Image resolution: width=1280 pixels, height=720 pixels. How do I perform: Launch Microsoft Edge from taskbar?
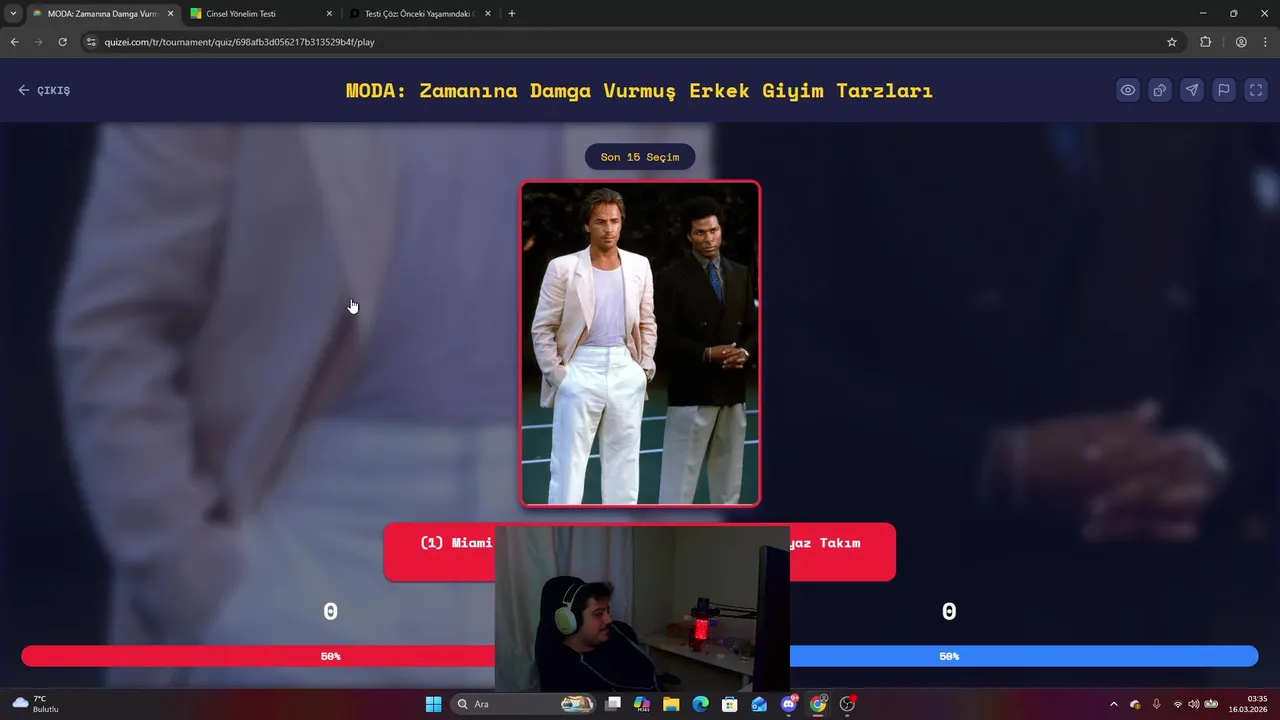pyautogui.click(x=701, y=704)
